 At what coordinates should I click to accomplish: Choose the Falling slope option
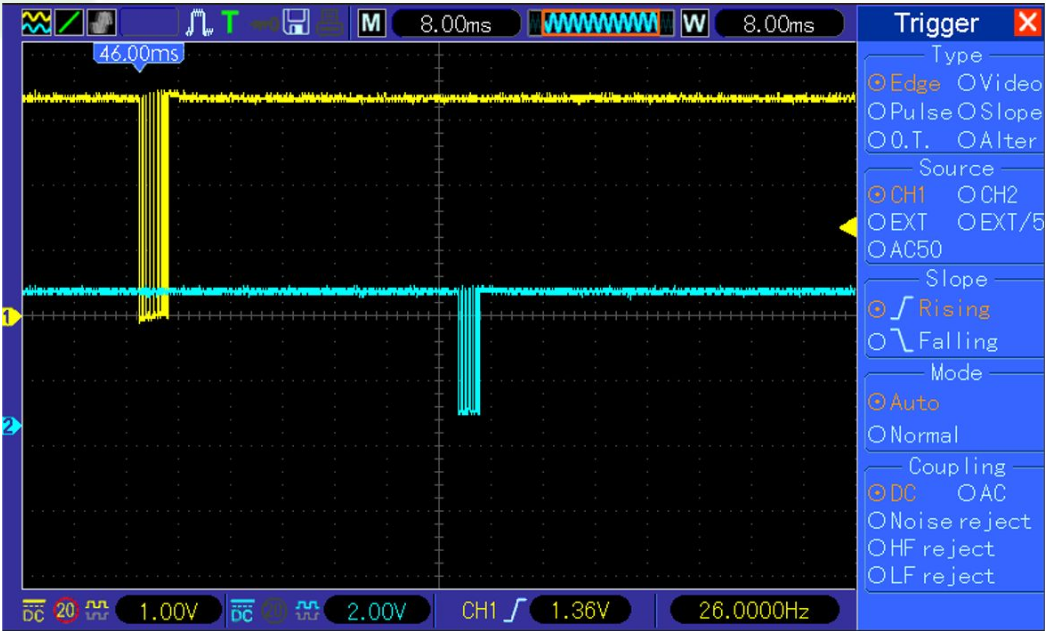point(932,341)
